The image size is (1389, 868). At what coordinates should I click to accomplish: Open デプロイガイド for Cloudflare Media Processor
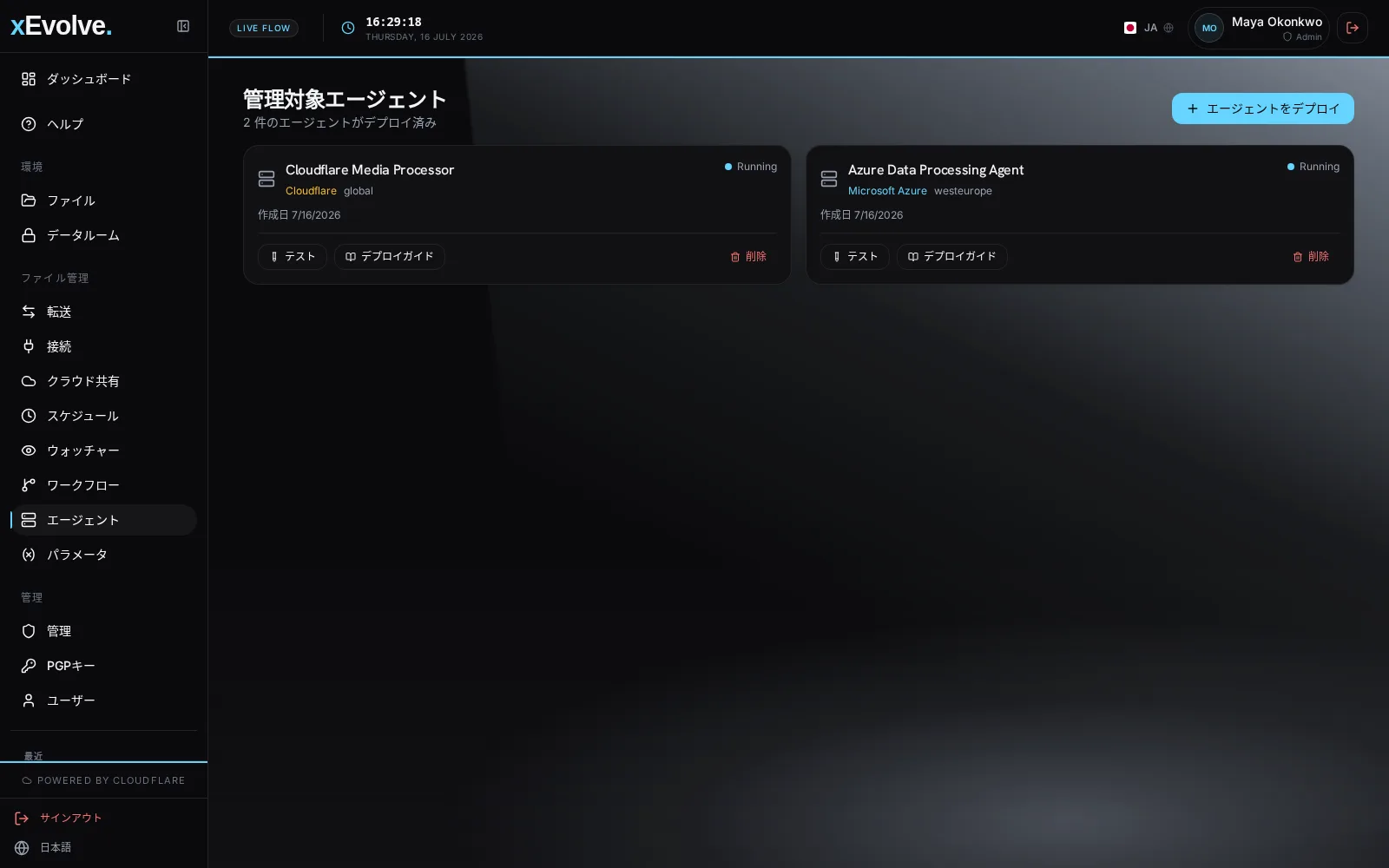click(390, 256)
